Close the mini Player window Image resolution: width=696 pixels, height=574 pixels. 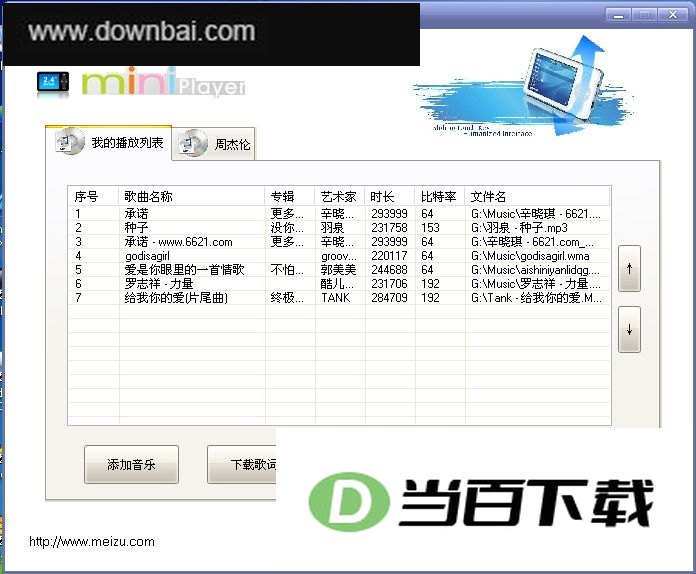pyautogui.click(x=673, y=15)
